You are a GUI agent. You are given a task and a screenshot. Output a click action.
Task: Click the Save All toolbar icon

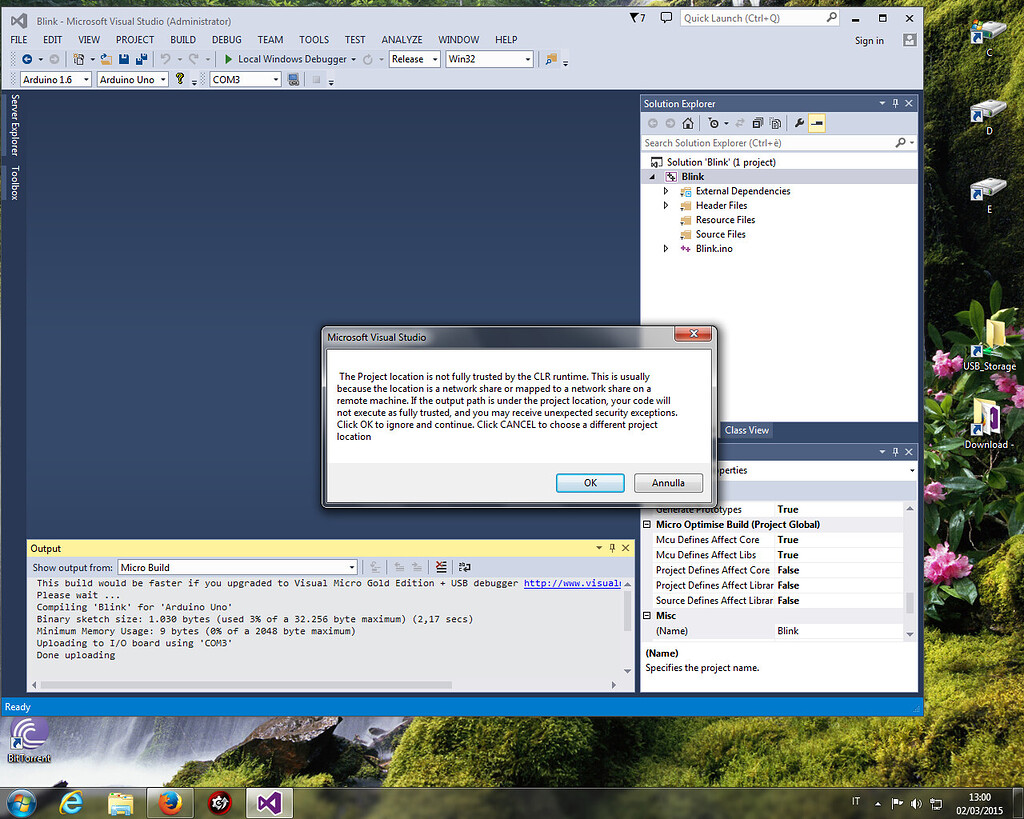(x=141, y=59)
